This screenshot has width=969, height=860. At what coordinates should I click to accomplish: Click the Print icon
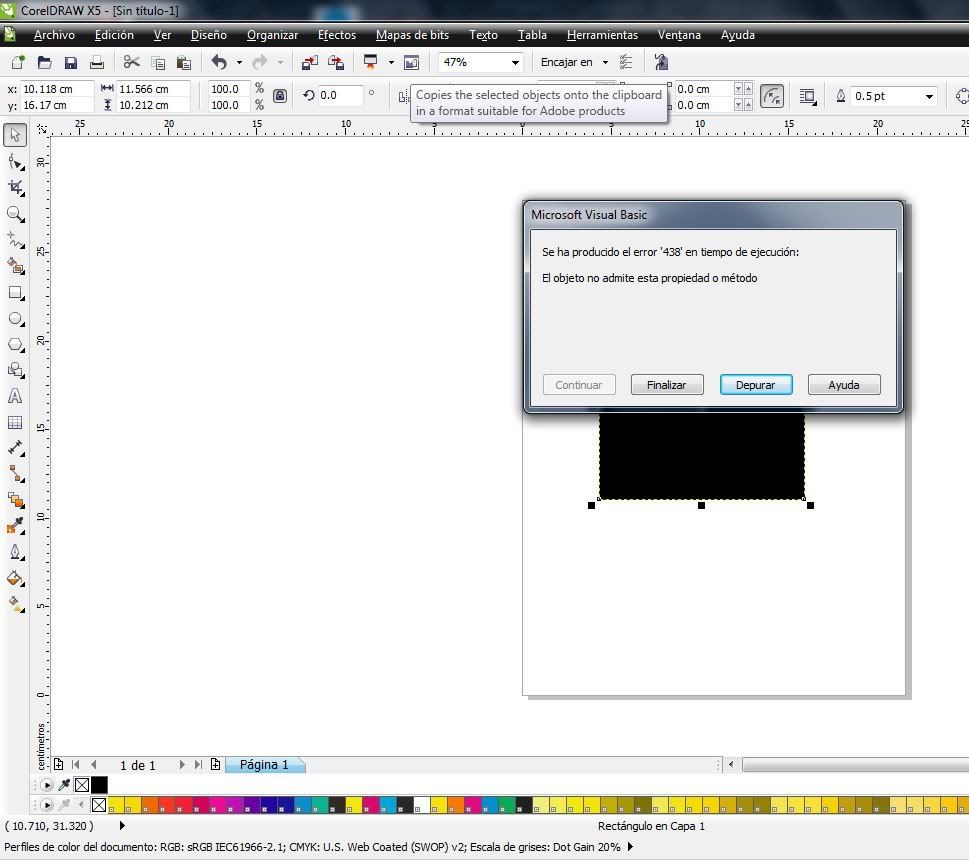[96, 62]
